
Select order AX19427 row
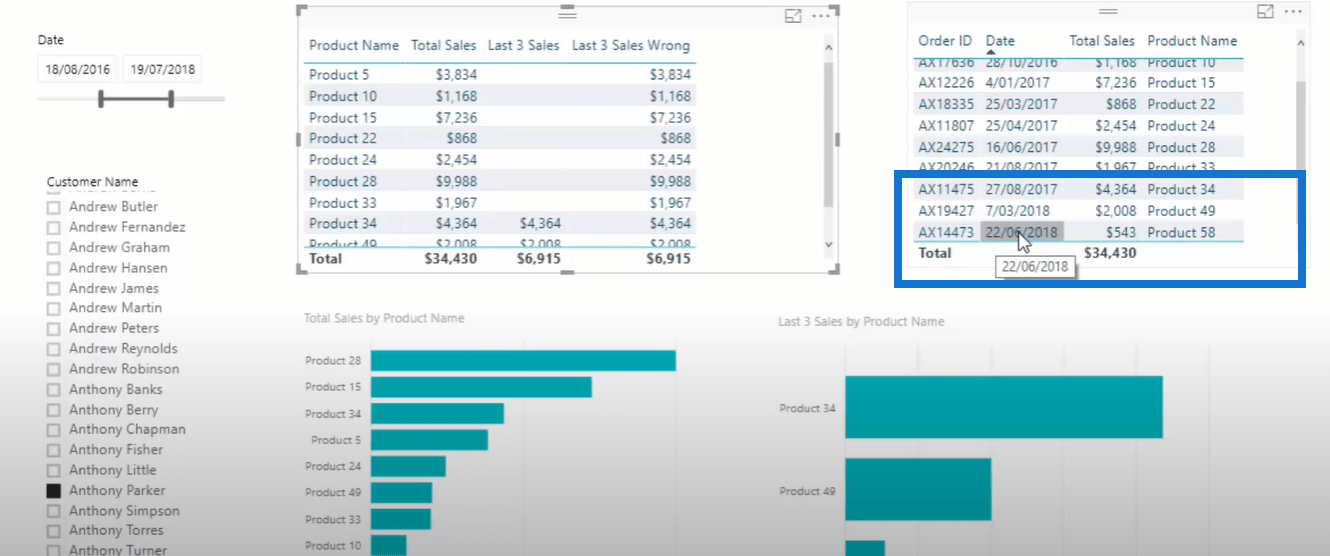(x=1080, y=211)
